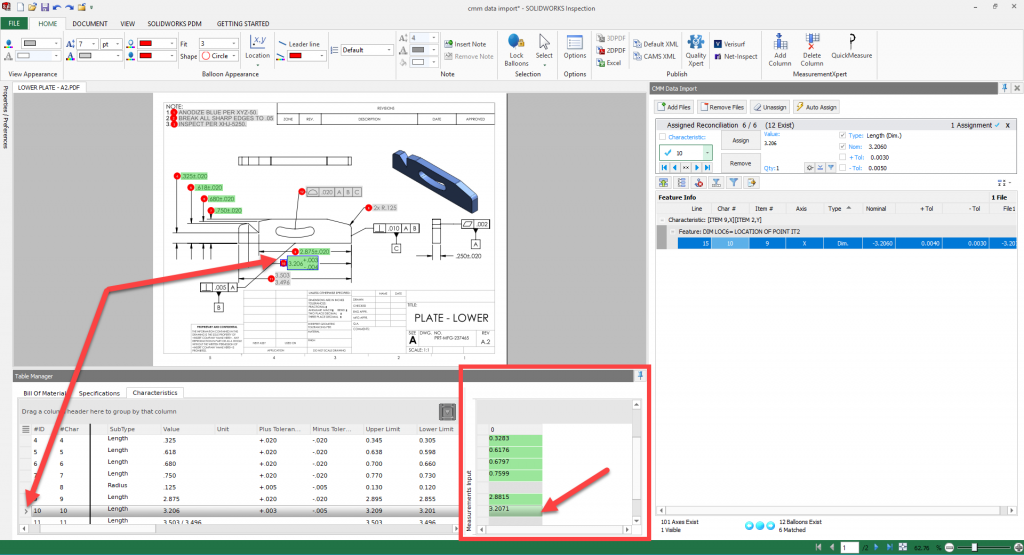Pin the Table Manager panel
Viewport: 1024px width, 555px height.
[x=641, y=375]
